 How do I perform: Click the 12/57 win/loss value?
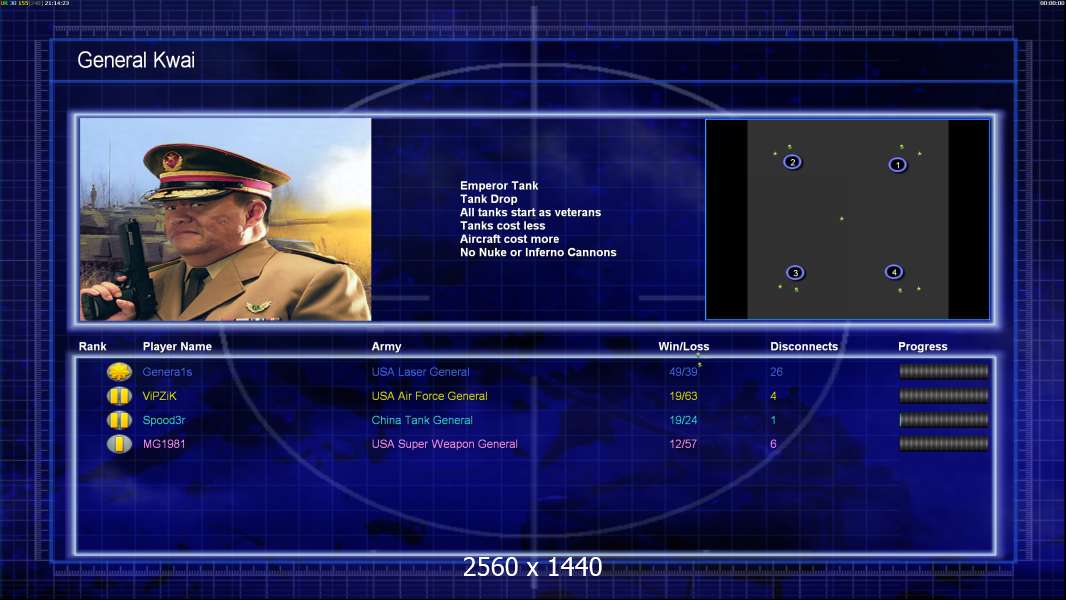[683, 444]
